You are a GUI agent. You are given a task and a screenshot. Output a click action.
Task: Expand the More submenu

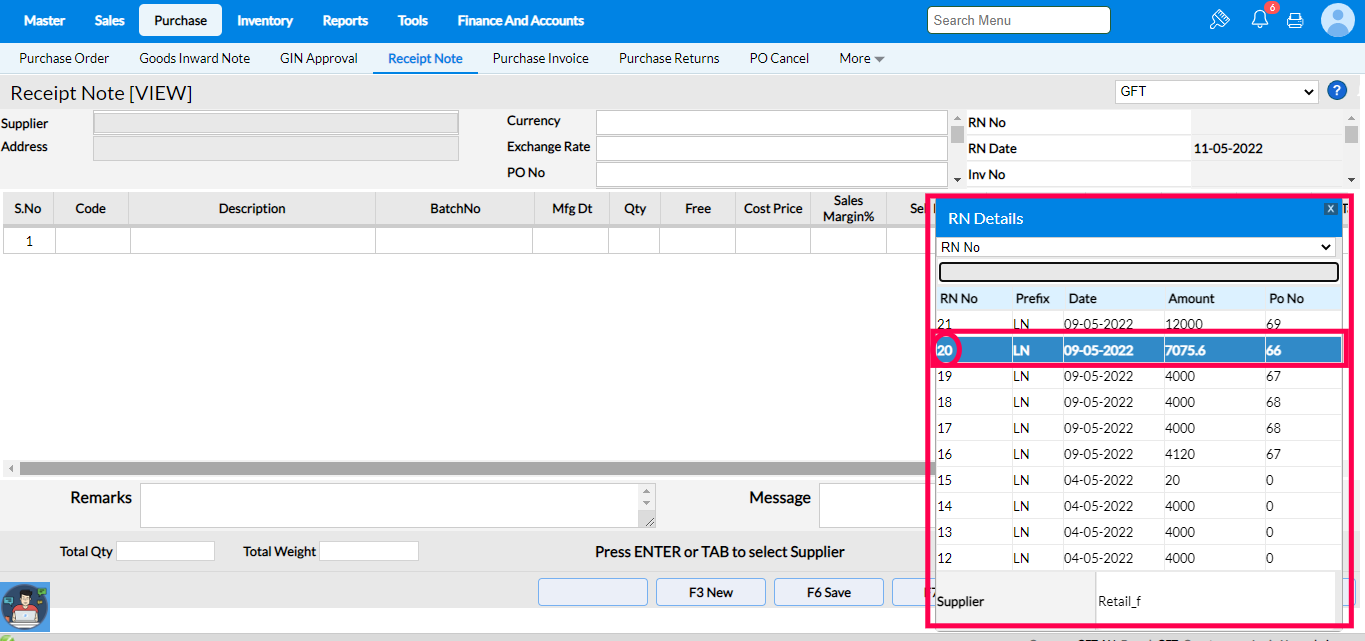(x=861, y=59)
